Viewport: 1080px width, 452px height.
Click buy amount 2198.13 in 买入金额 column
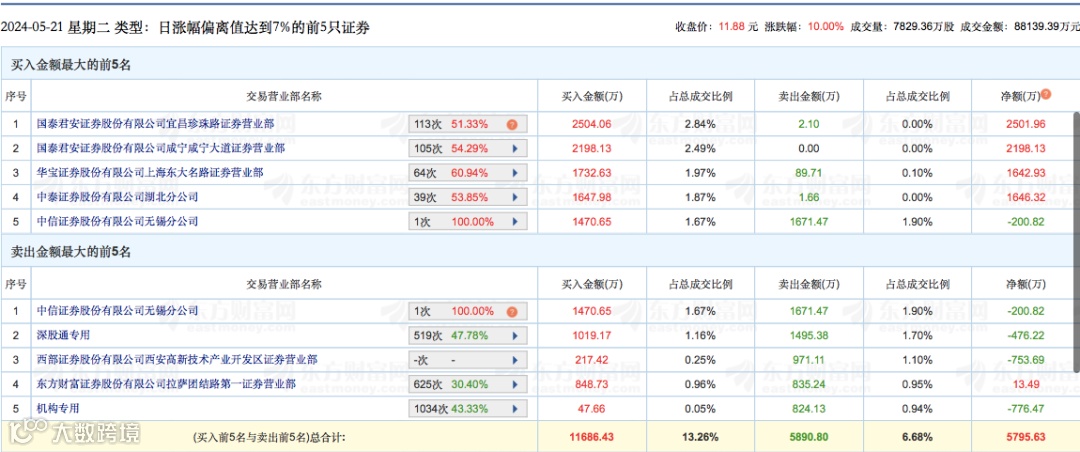(592, 149)
